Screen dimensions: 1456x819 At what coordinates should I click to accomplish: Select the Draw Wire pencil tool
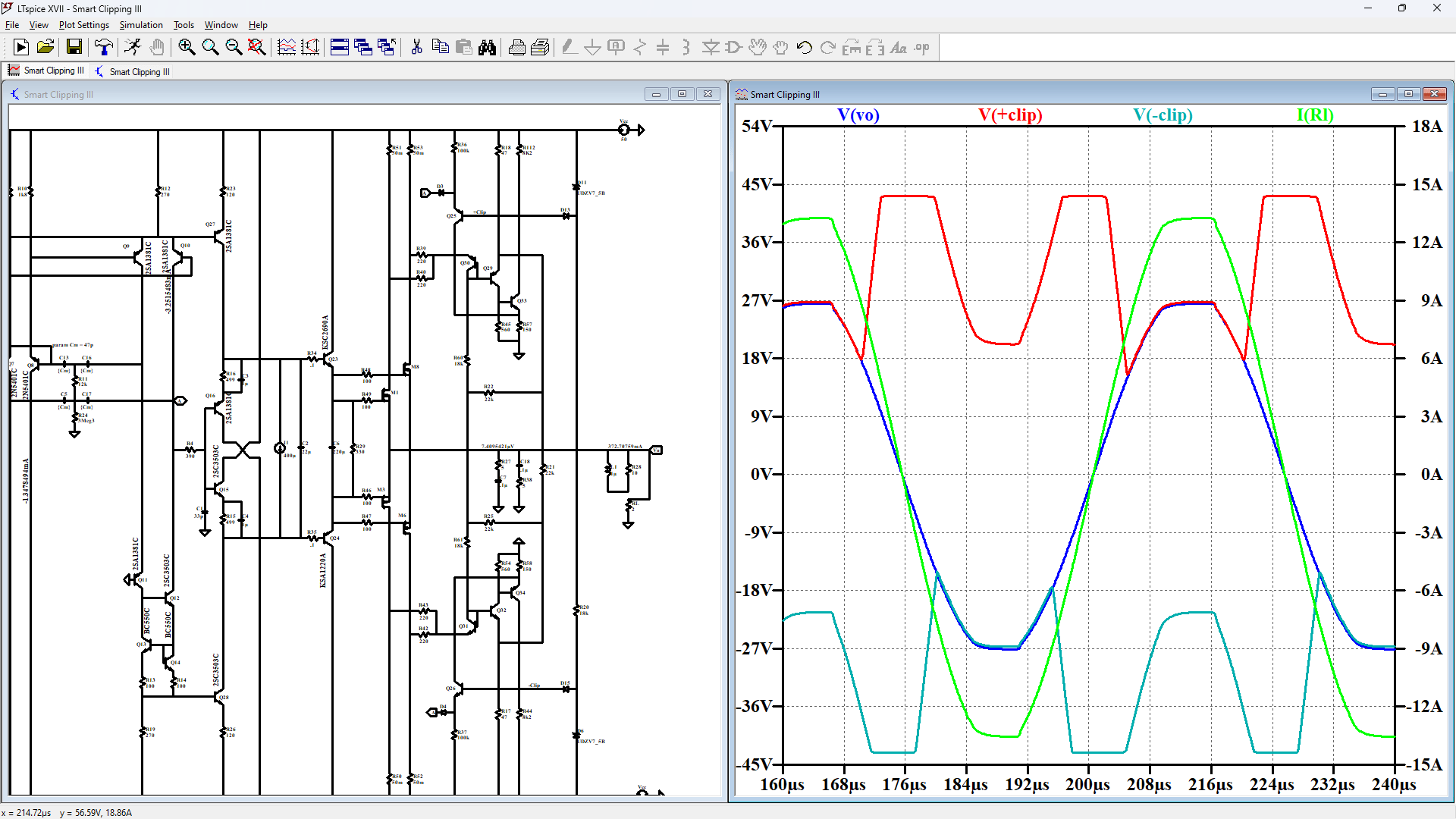[x=570, y=47]
